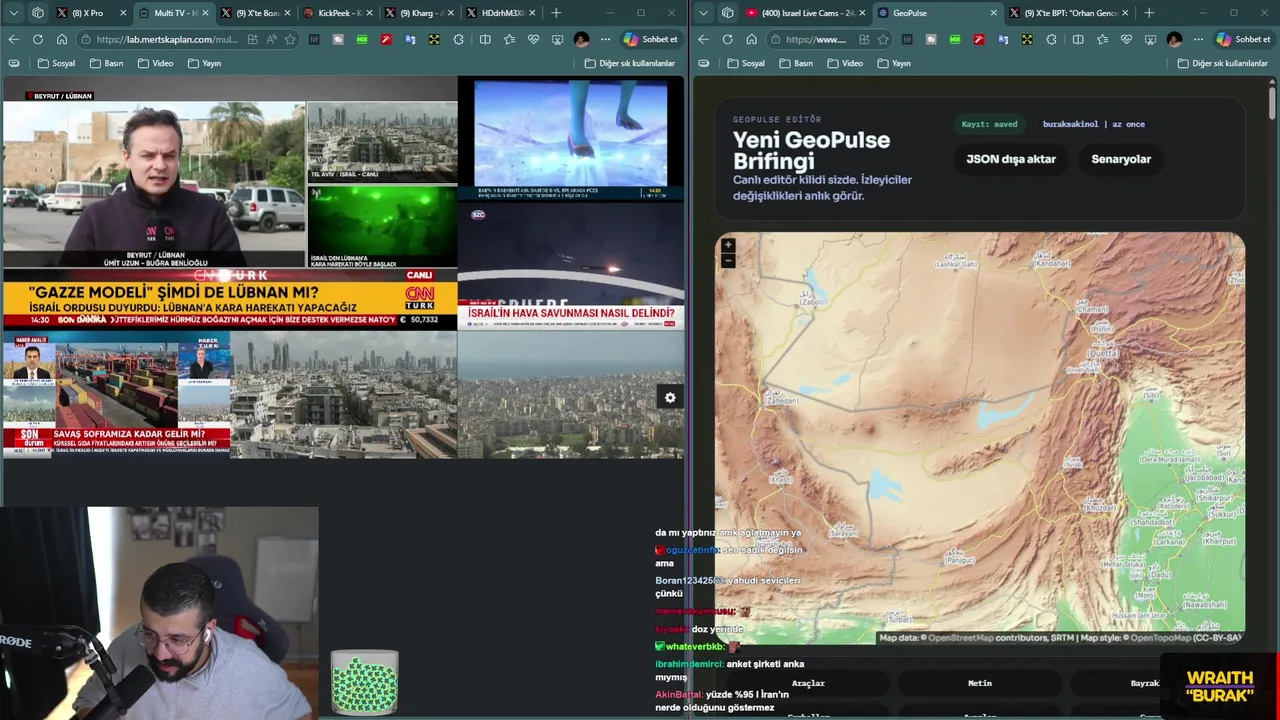Select İsrail'in hava savunması stream
This screenshot has width=1280, height=720.
571,266
